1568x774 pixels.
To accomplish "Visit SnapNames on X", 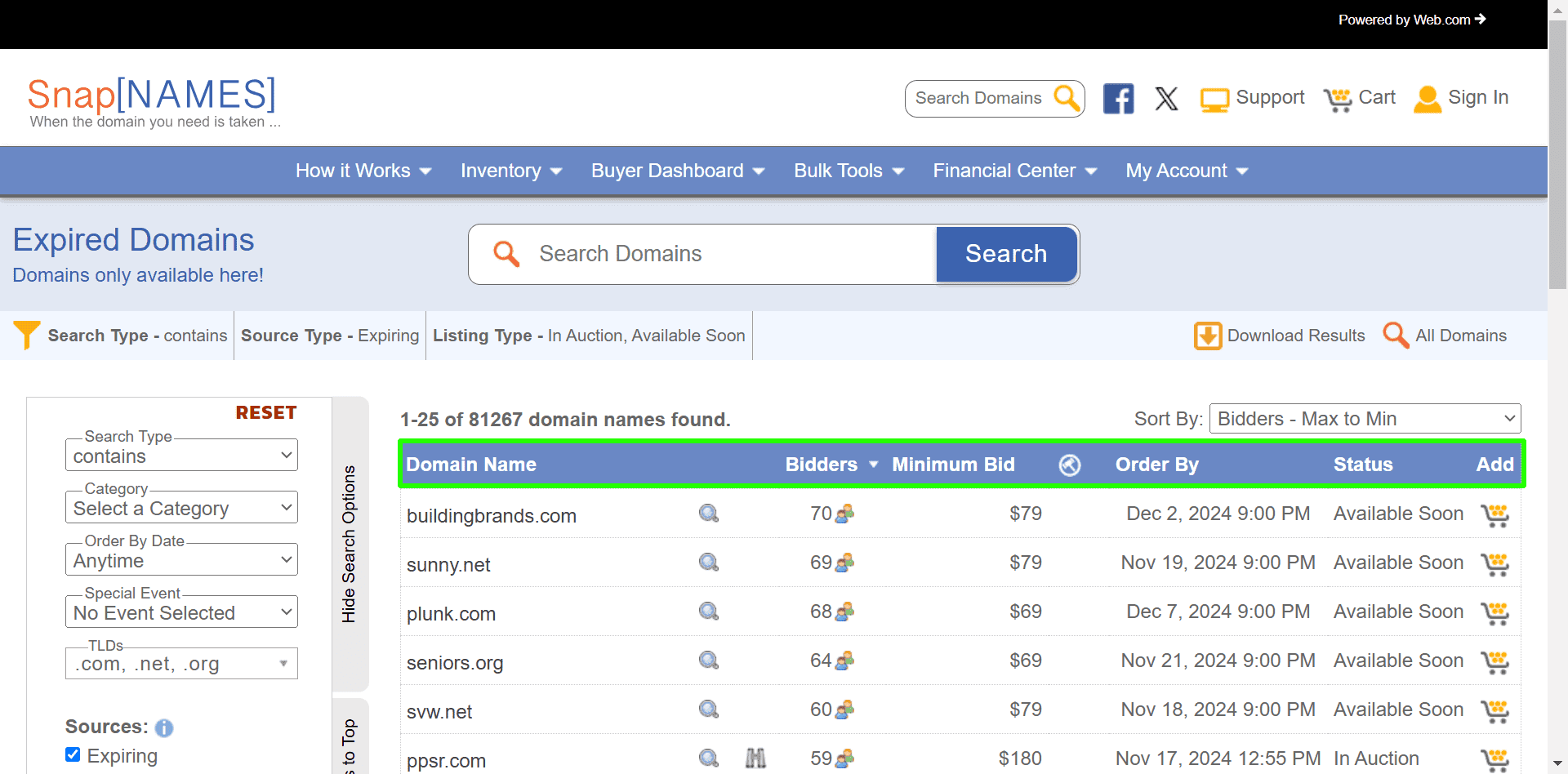I will pyautogui.click(x=1166, y=98).
